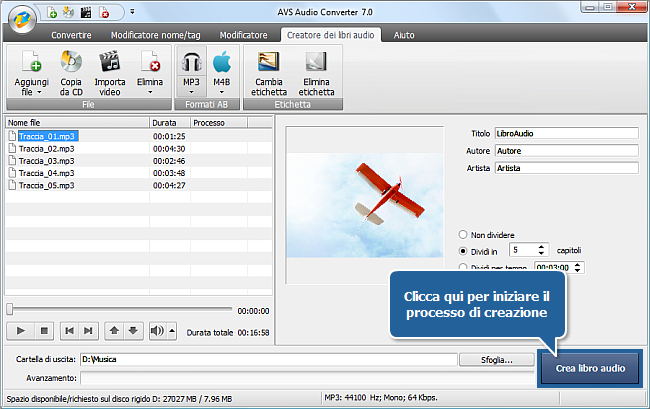Select the Dividi per tempo option
The width and height of the screenshot is (650, 409).
point(463,267)
